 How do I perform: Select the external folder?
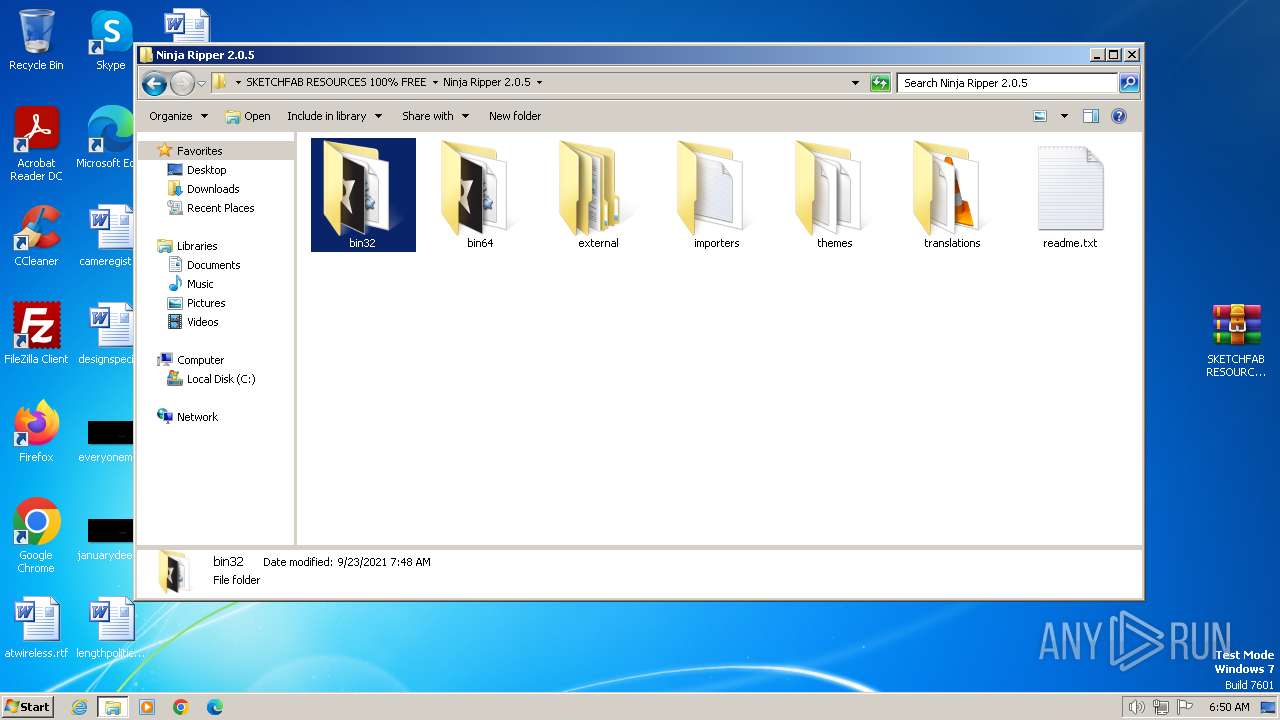coord(598,195)
